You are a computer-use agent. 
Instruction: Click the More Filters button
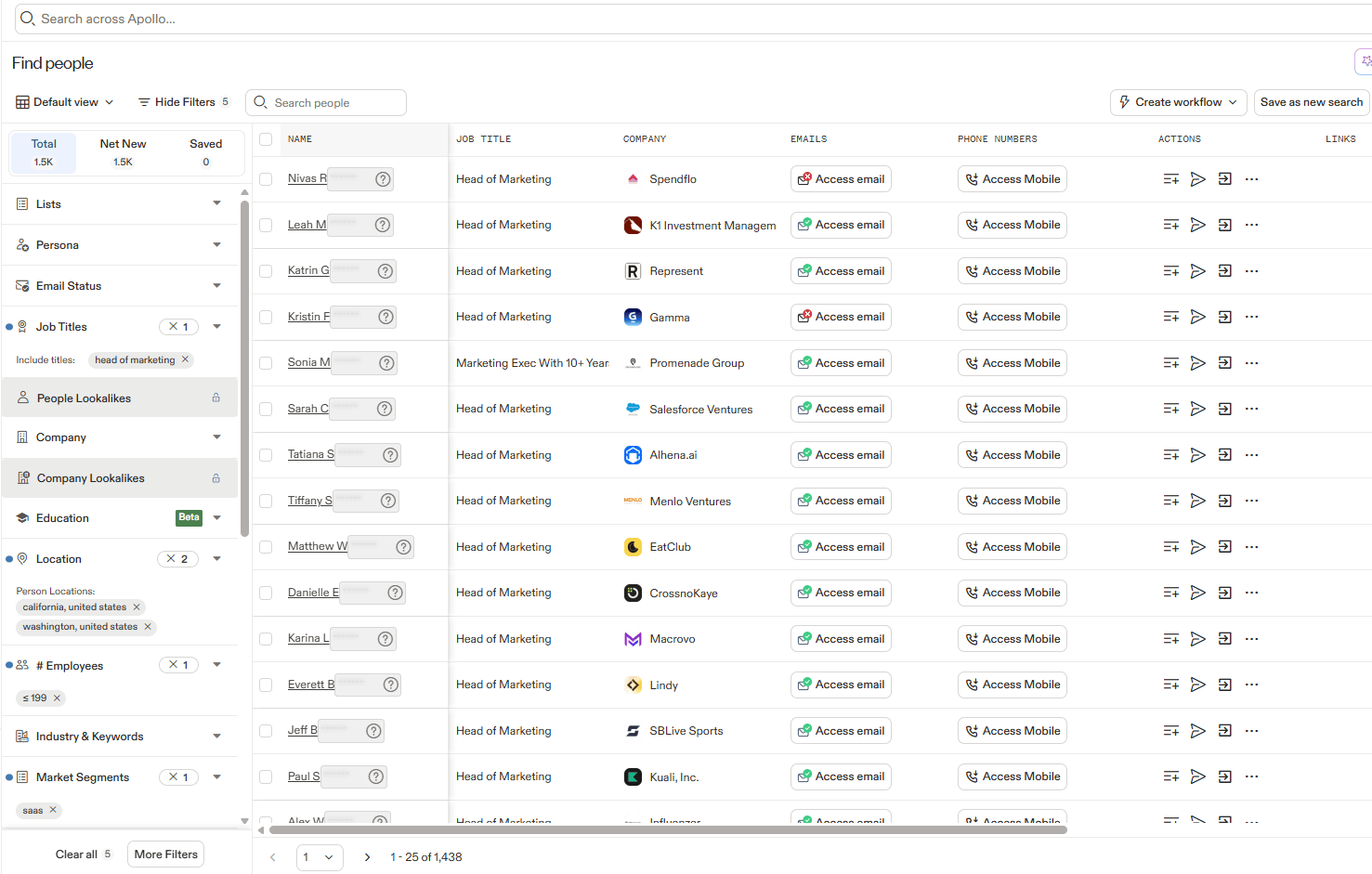(x=166, y=854)
